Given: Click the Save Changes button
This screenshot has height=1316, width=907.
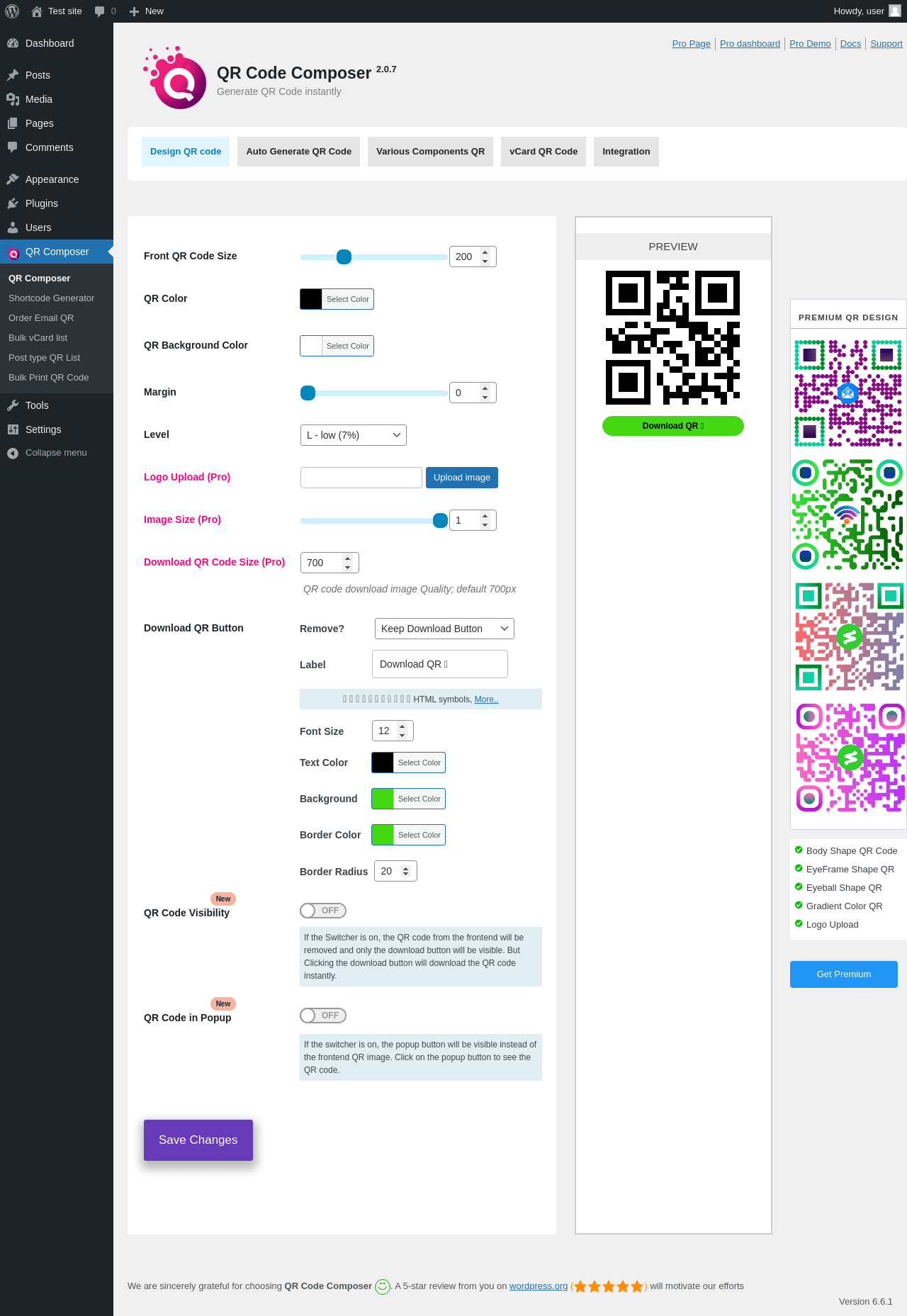Looking at the screenshot, I should point(198,1140).
